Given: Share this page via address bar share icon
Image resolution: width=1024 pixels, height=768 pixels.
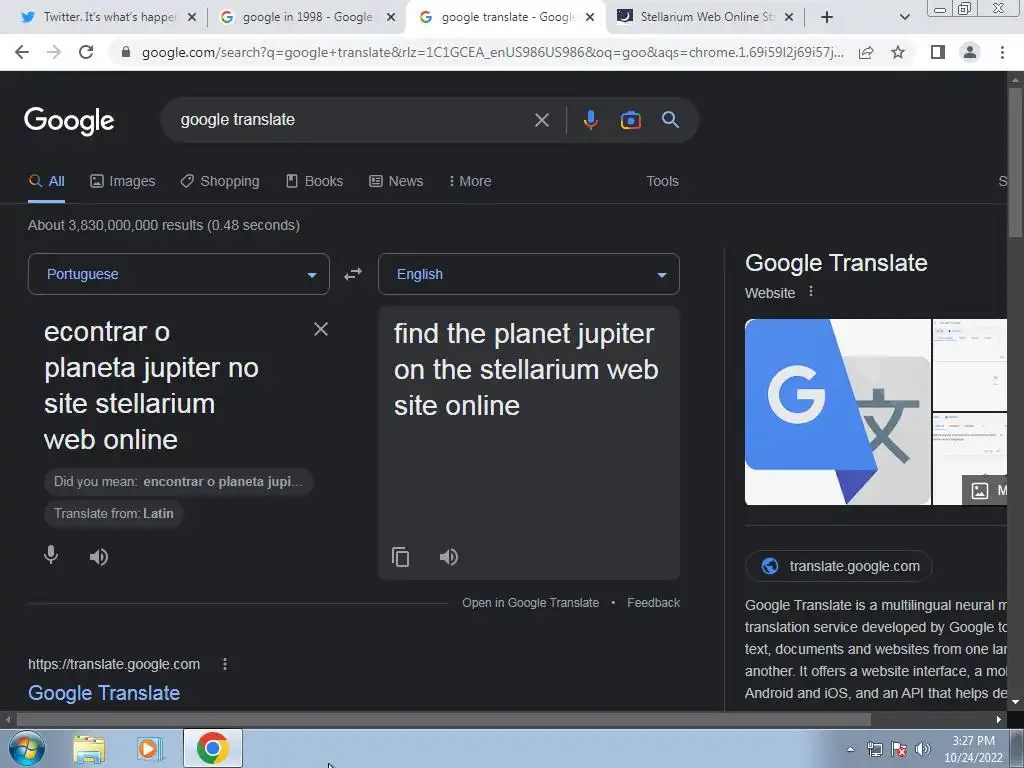Looking at the screenshot, I should [866, 52].
